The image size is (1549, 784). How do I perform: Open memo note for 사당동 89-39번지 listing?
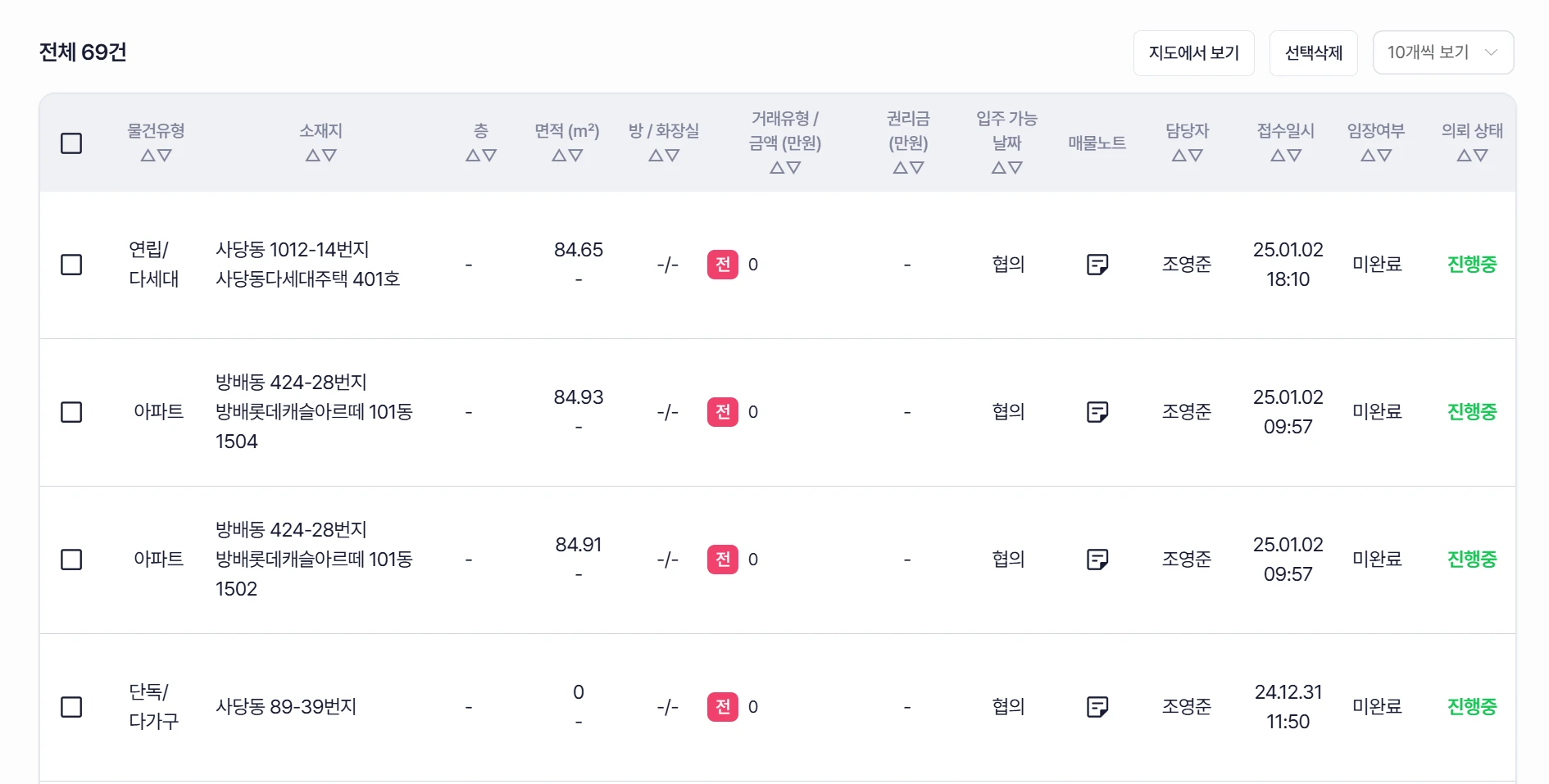click(1097, 707)
